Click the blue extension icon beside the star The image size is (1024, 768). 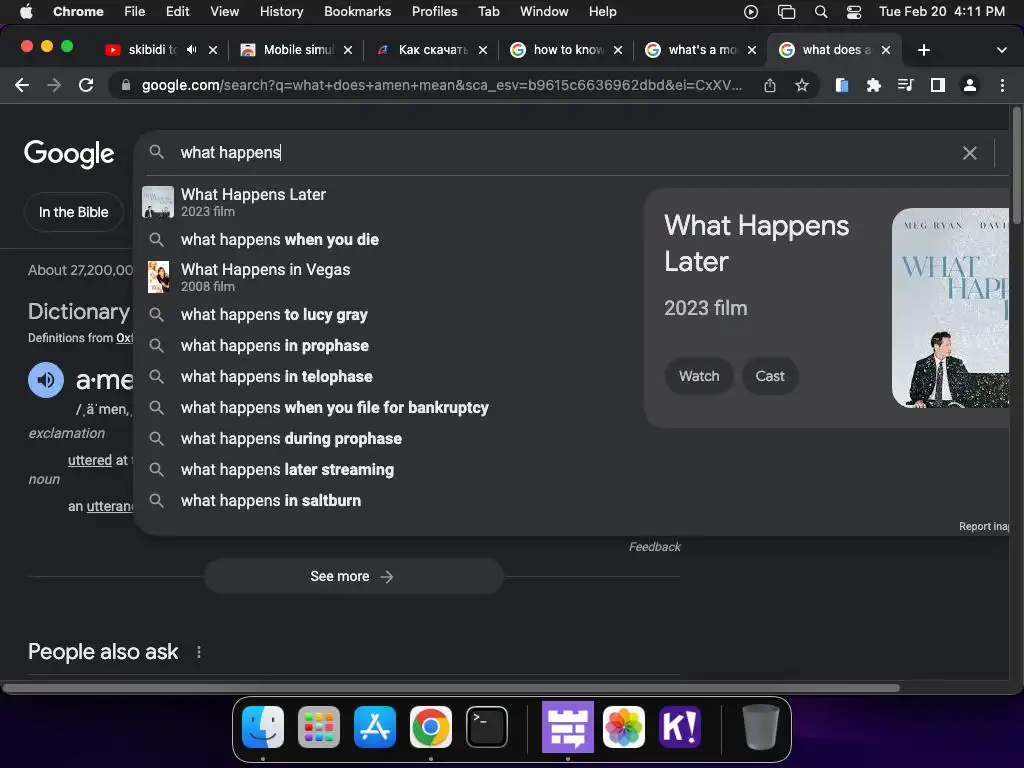pos(842,85)
